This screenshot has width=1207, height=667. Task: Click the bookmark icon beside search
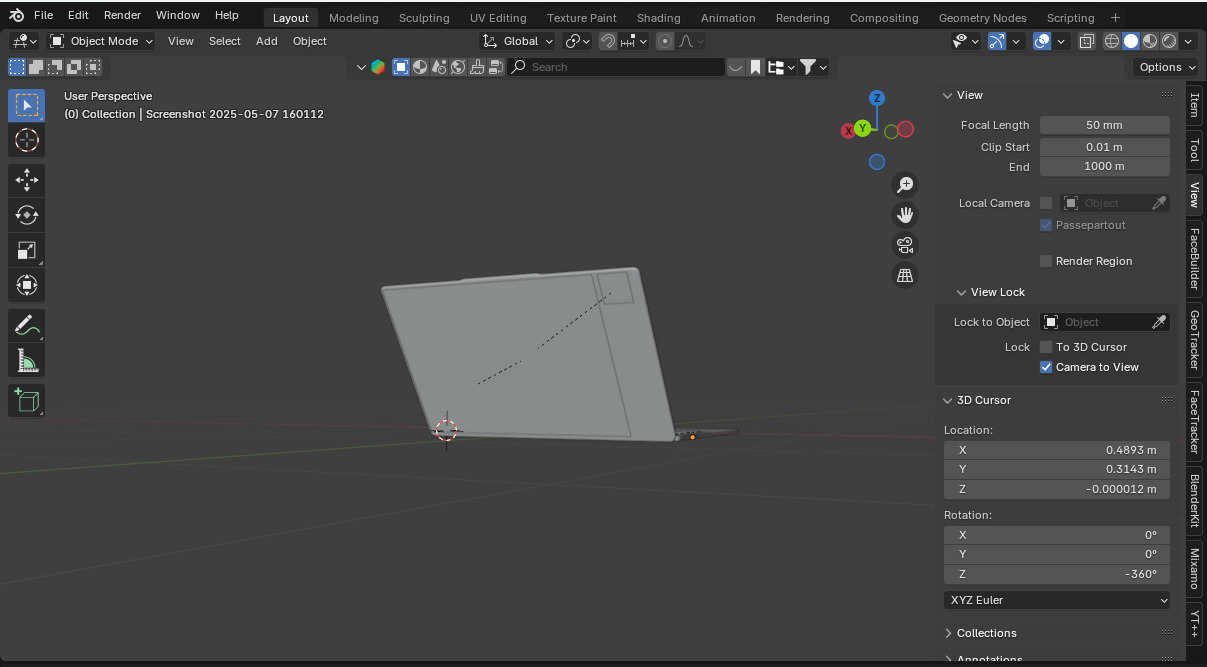(x=756, y=67)
